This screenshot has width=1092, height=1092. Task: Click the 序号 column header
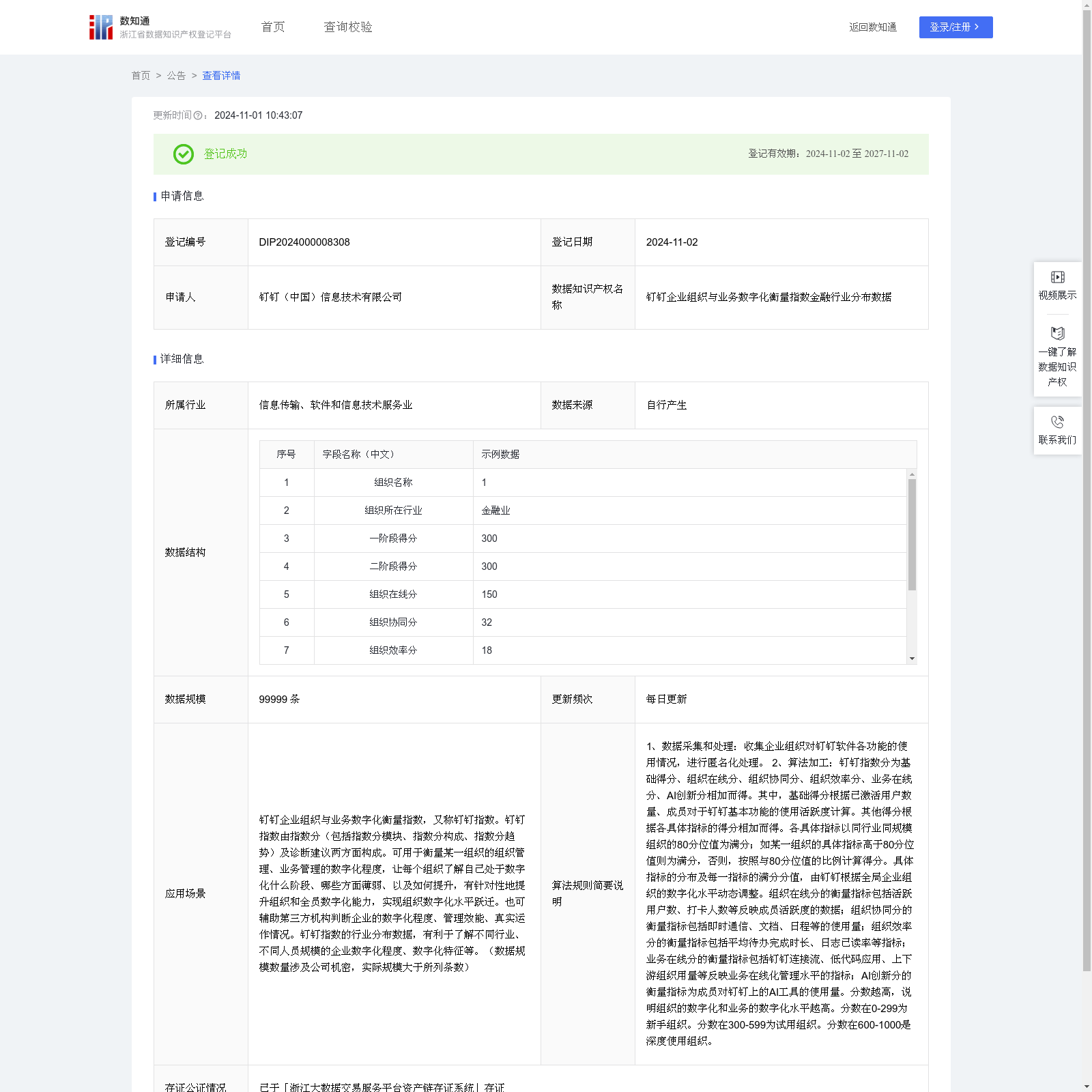coord(287,455)
